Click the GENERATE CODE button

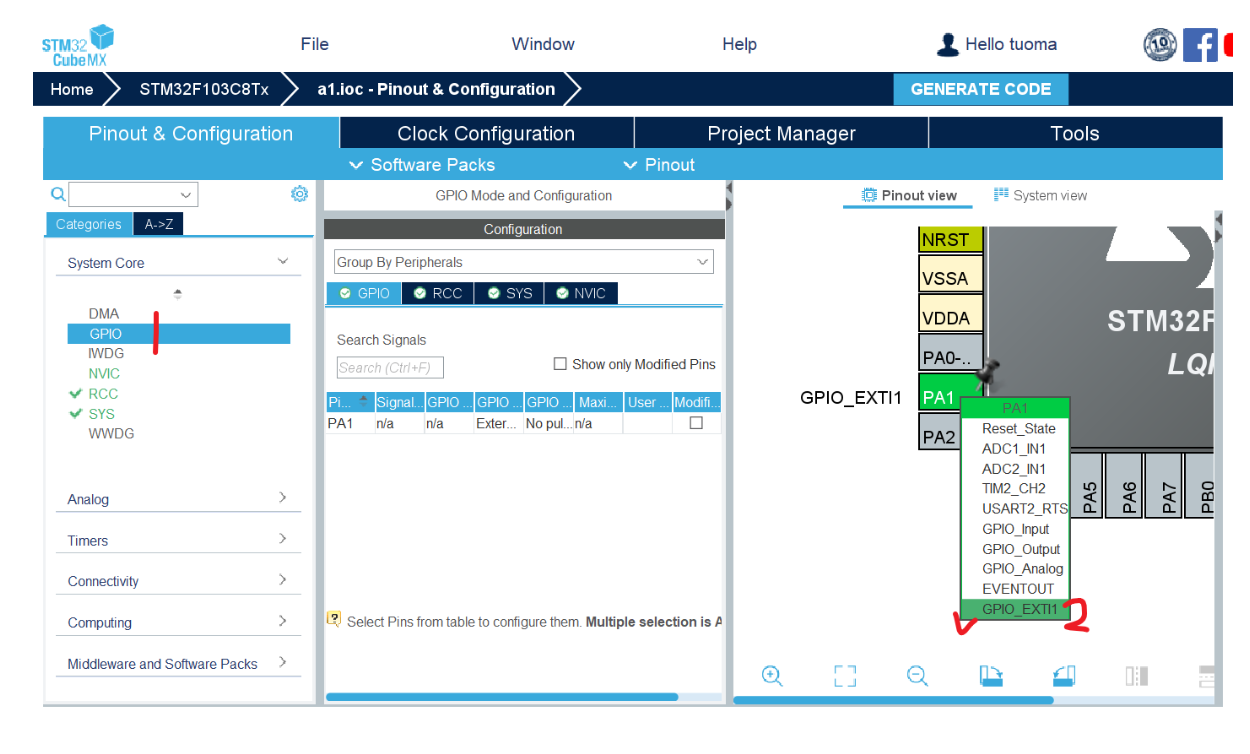981,89
